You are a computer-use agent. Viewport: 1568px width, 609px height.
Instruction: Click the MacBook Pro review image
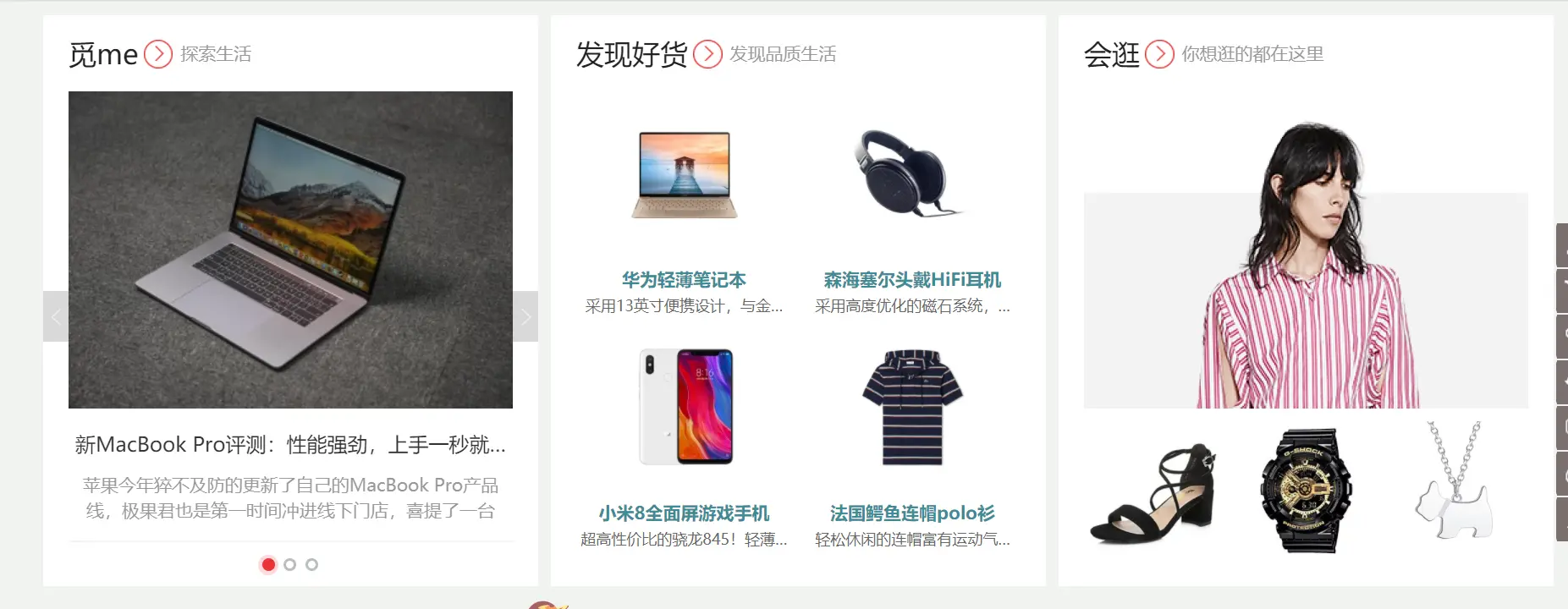coord(290,250)
